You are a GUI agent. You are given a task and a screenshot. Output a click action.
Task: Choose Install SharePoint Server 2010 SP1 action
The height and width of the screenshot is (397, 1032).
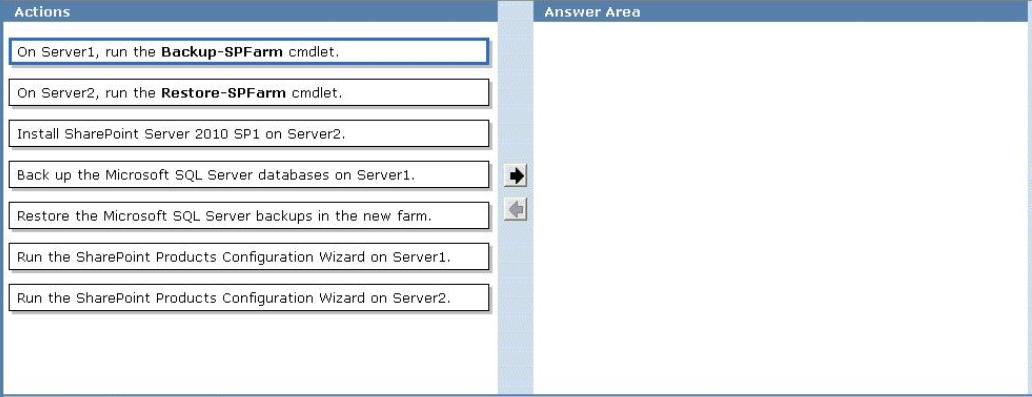pos(249,134)
